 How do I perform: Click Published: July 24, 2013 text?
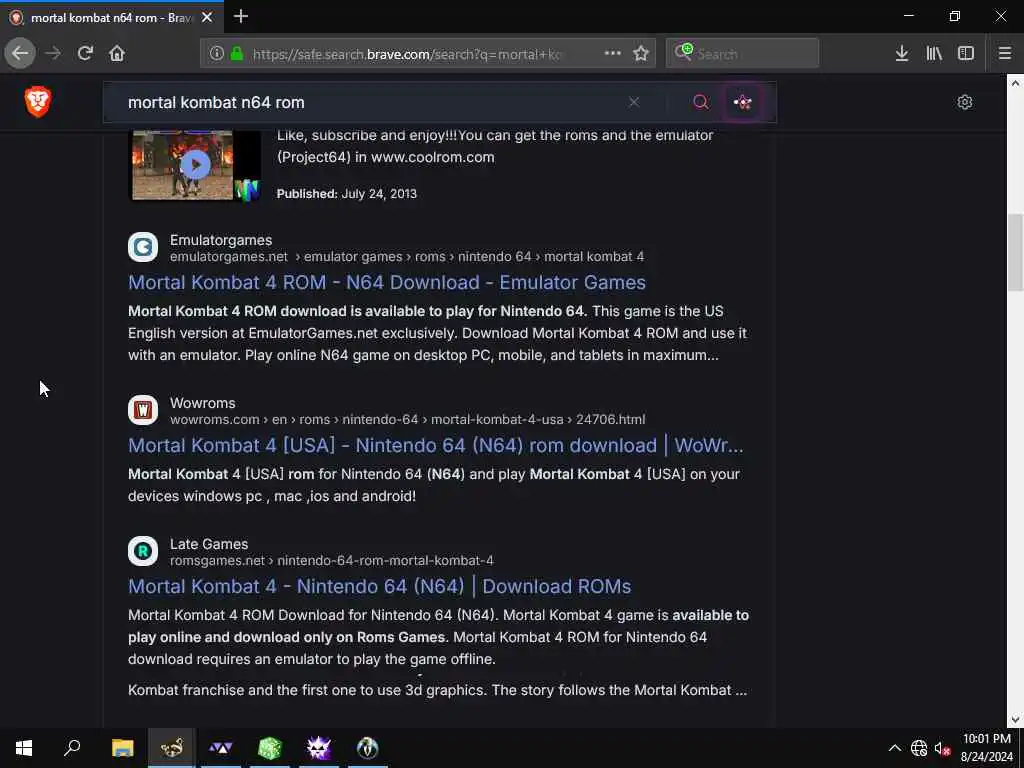pos(347,194)
